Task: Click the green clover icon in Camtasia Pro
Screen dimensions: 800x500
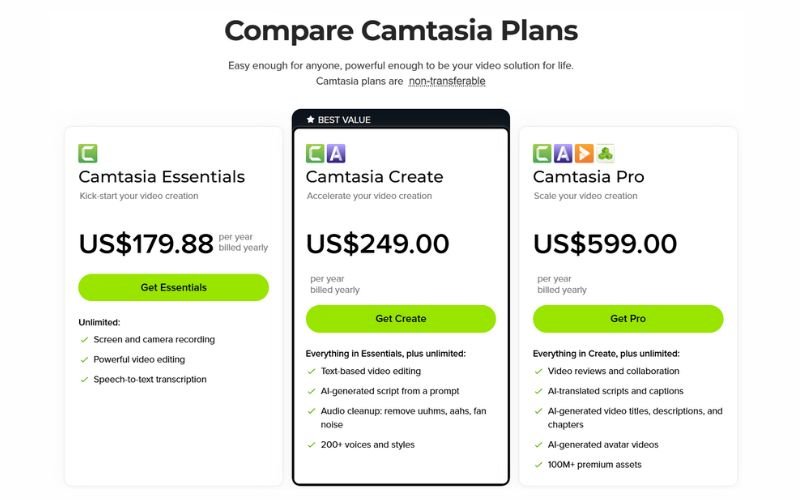Action: [604, 154]
